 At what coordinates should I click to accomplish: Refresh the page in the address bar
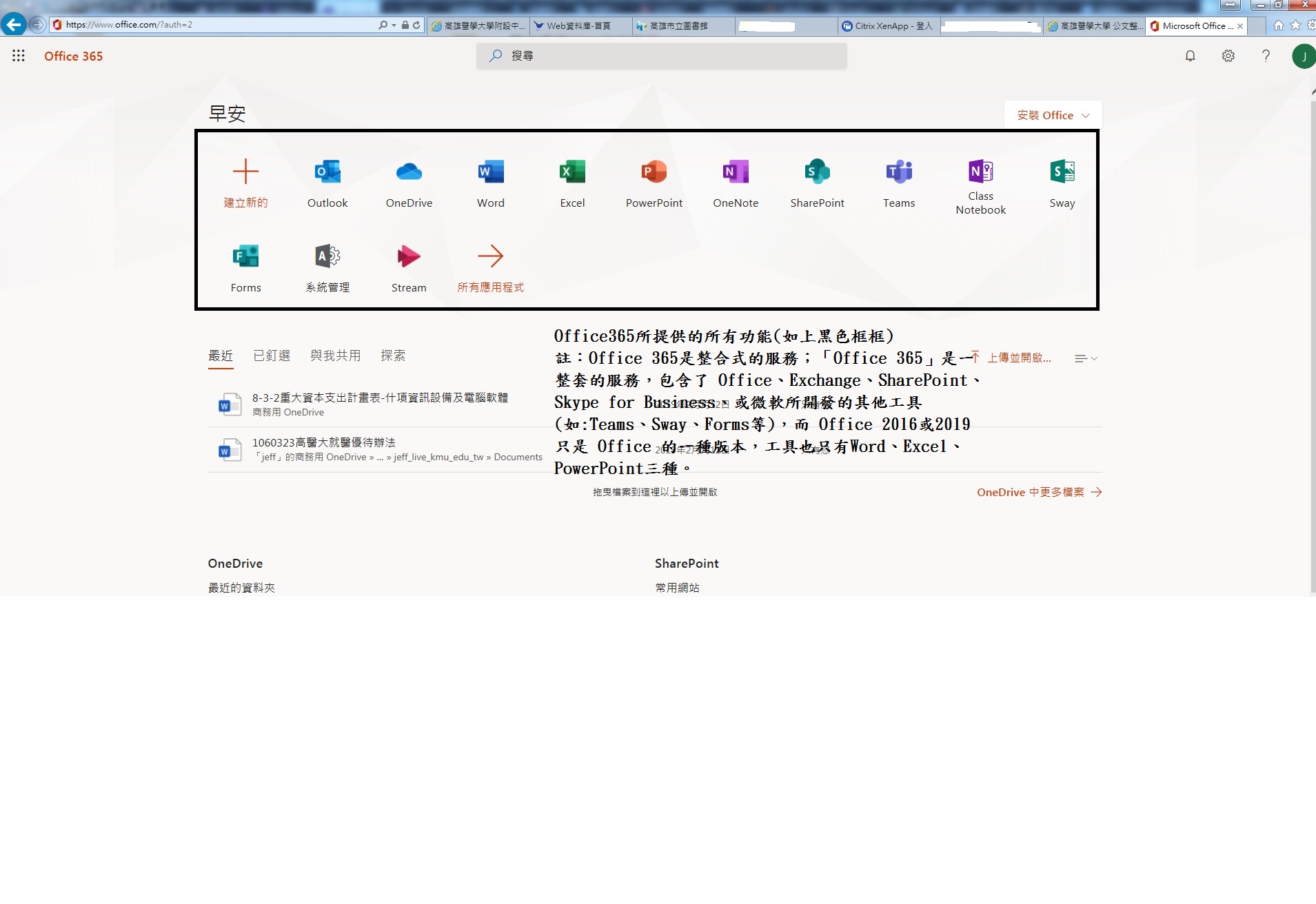point(416,25)
